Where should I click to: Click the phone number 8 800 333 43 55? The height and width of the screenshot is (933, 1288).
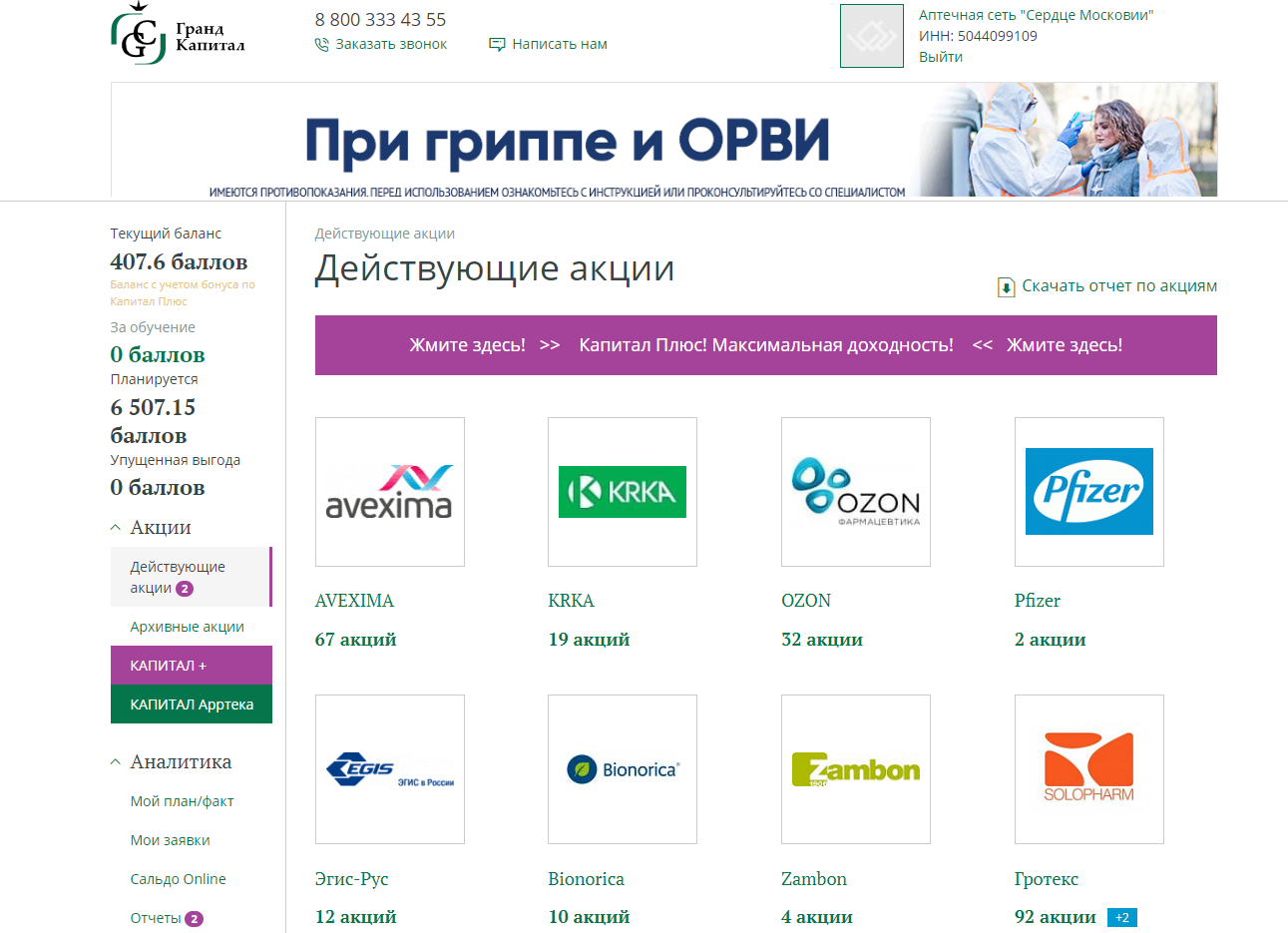click(380, 20)
